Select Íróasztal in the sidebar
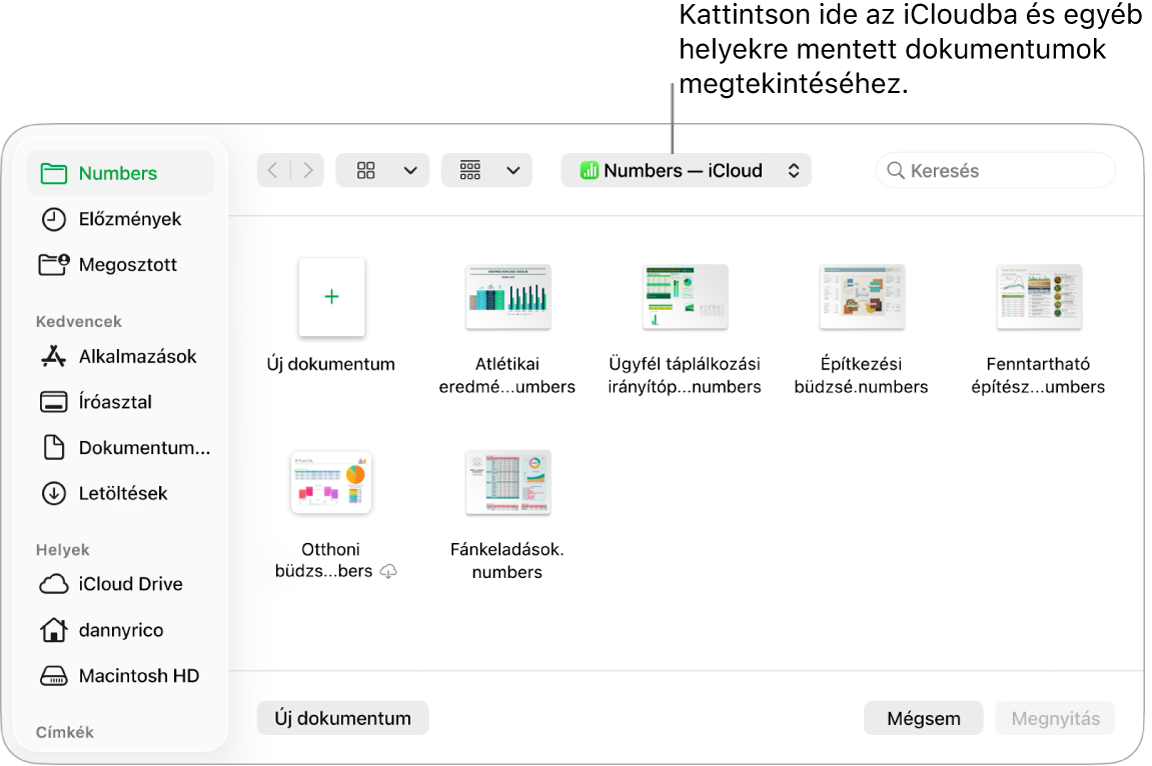1152x766 pixels. click(x=120, y=402)
